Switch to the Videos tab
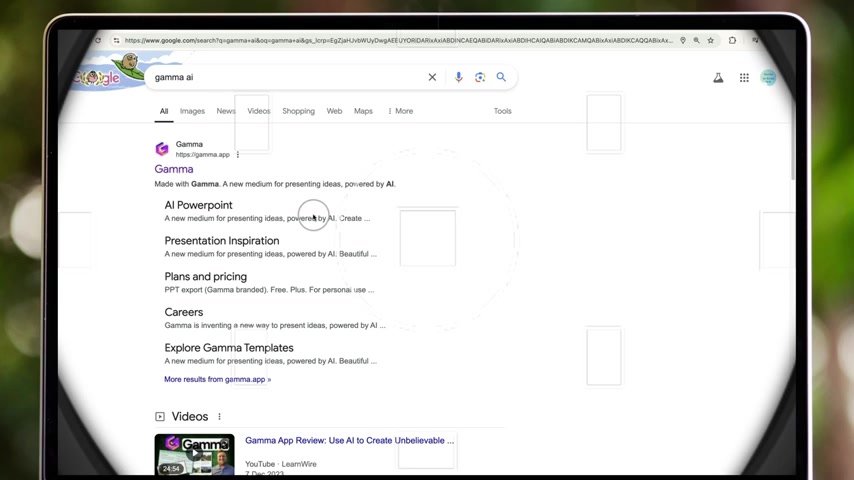Image resolution: width=854 pixels, height=480 pixels. point(259,111)
